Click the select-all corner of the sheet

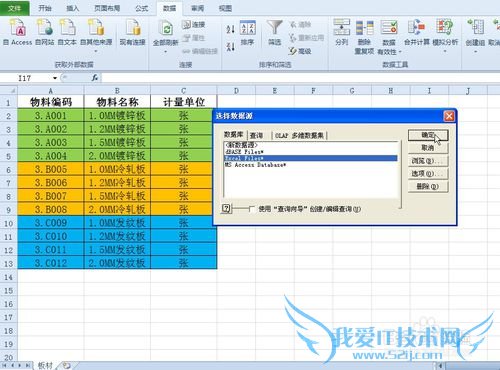point(9,90)
